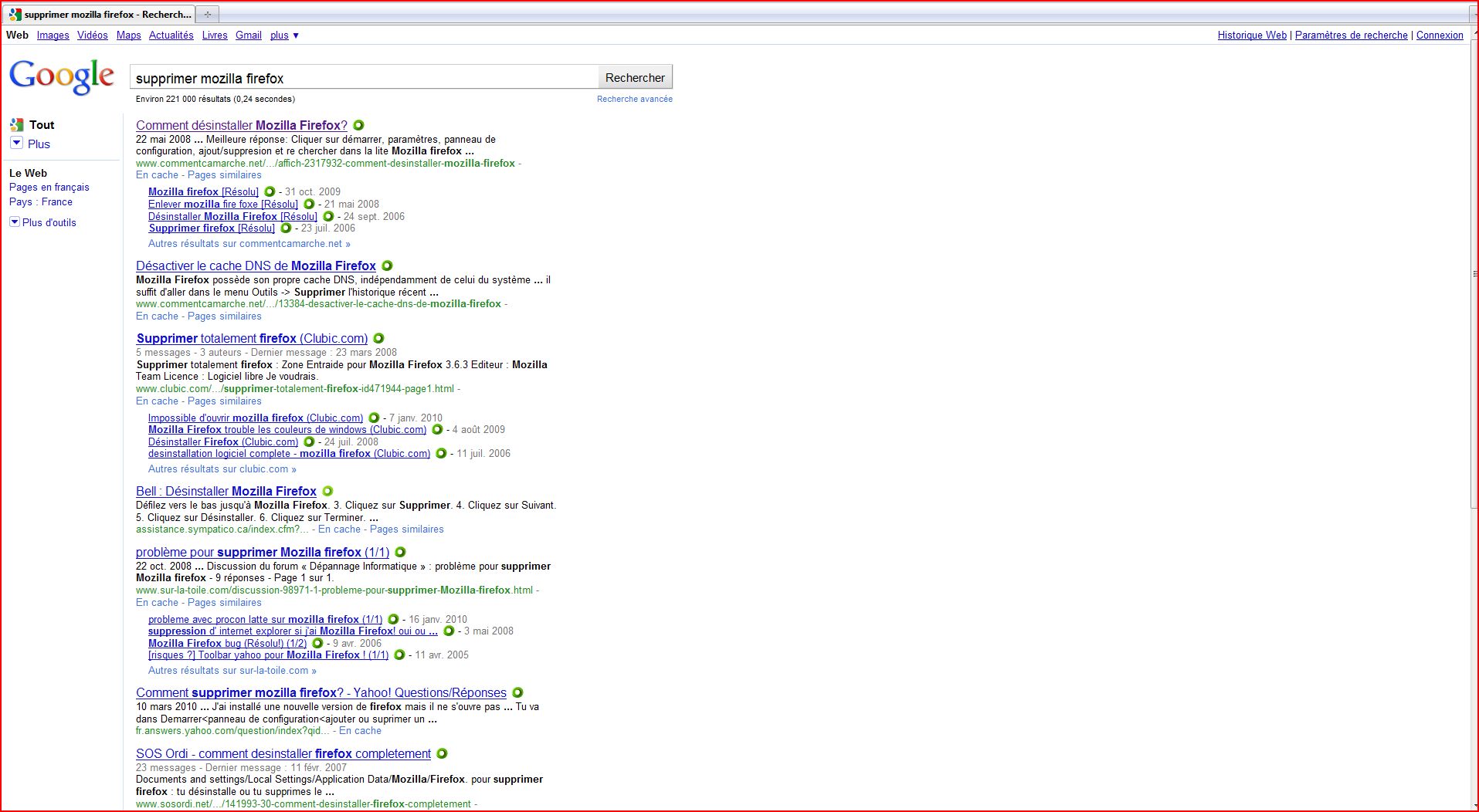Open Actualités from top navigation
The height and width of the screenshot is (812, 1479).
coord(171,36)
